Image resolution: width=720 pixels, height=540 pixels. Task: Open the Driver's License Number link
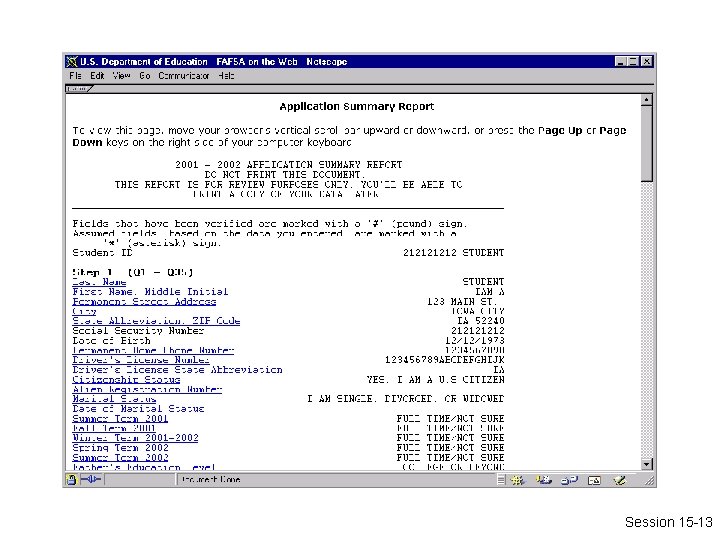(x=141, y=360)
